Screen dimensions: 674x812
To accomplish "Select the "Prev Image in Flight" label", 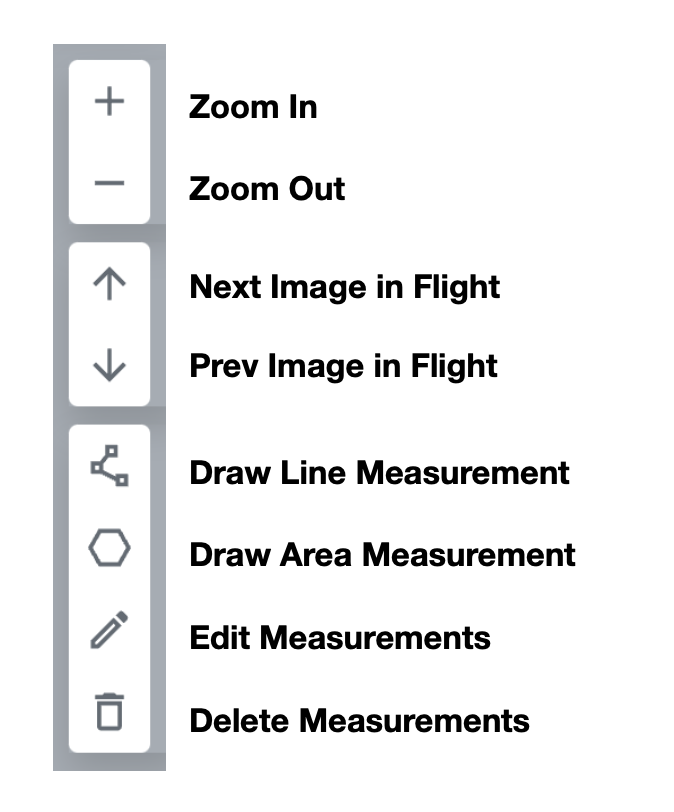I will [343, 366].
